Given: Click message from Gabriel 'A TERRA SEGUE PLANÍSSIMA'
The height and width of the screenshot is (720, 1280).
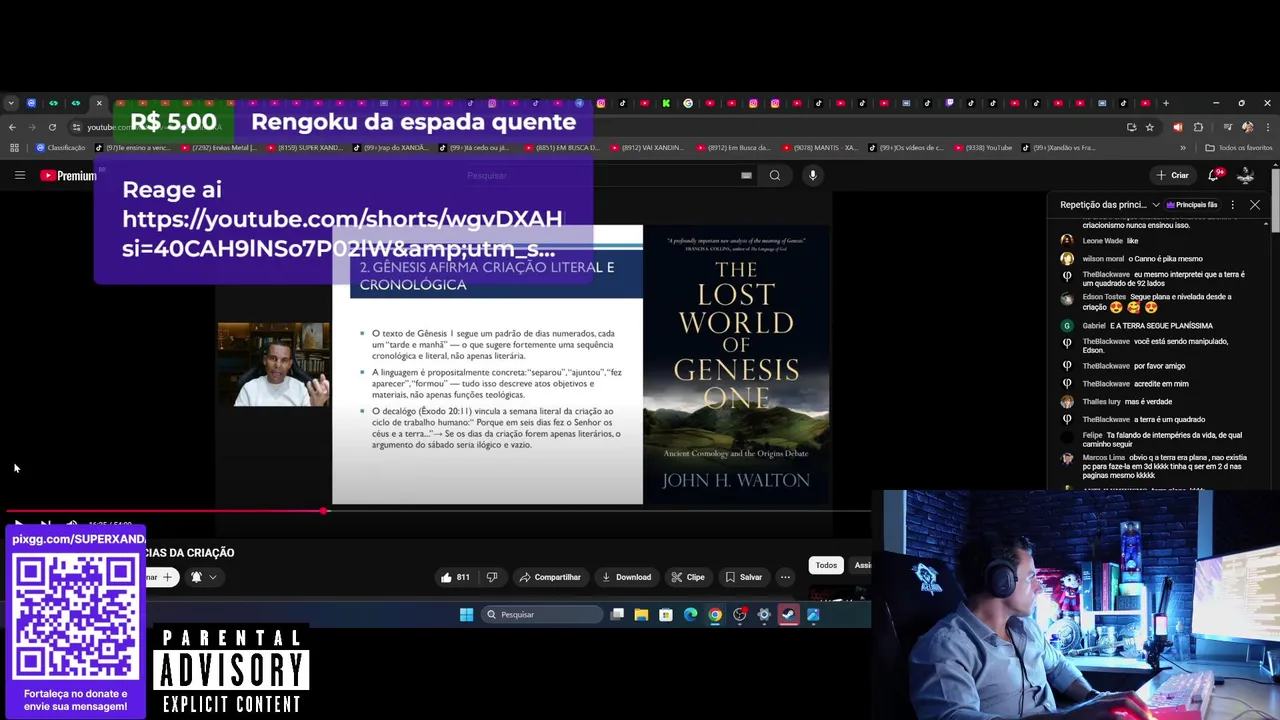Looking at the screenshot, I should (1147, 325).
